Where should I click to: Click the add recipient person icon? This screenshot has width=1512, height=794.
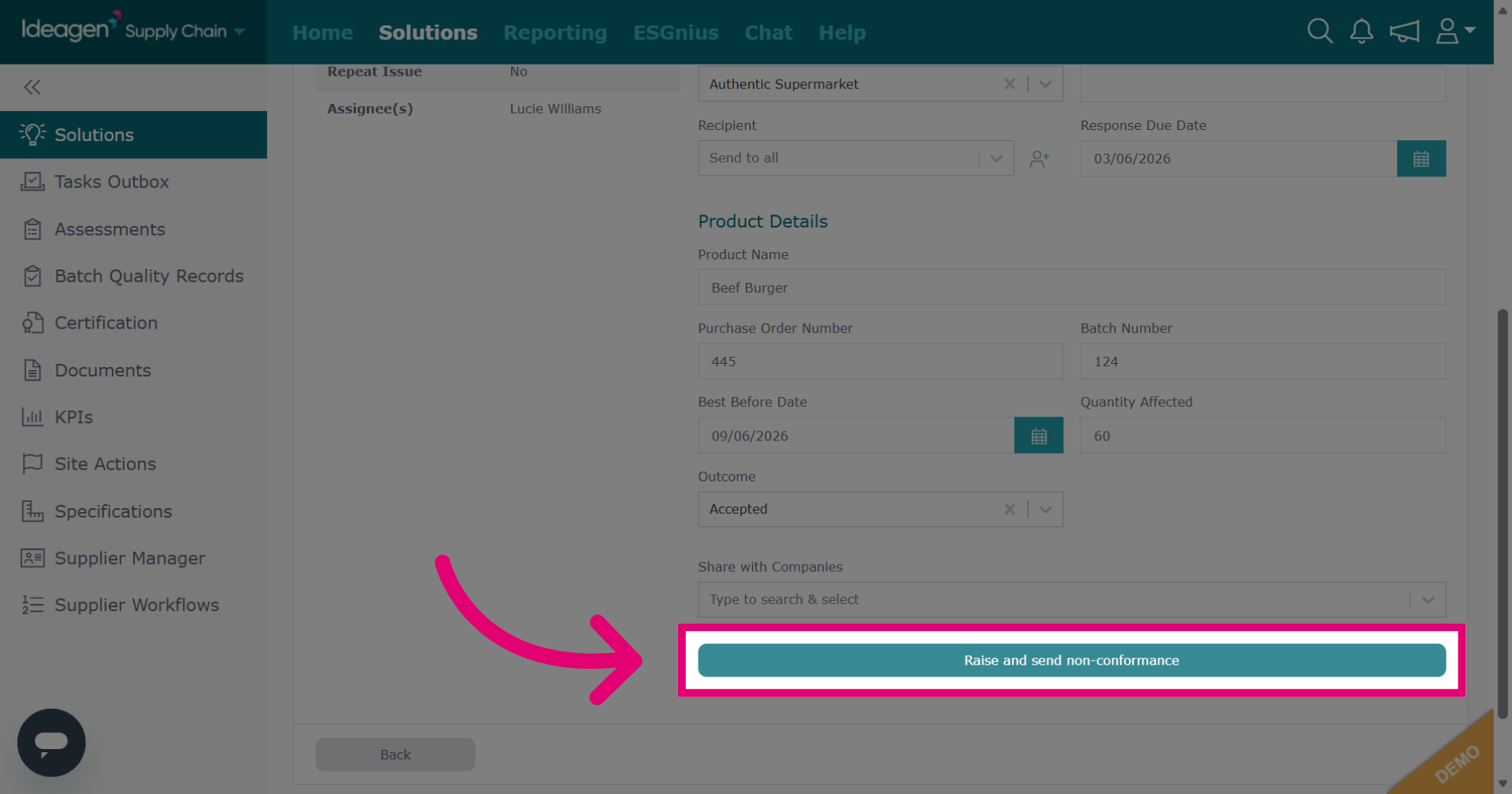pos(1039,159)
